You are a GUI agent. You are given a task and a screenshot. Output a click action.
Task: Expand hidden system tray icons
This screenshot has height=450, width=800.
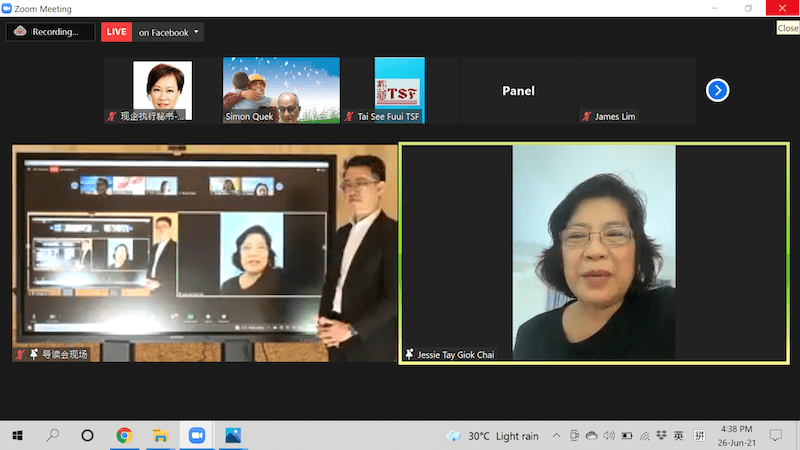coord(556,436)
